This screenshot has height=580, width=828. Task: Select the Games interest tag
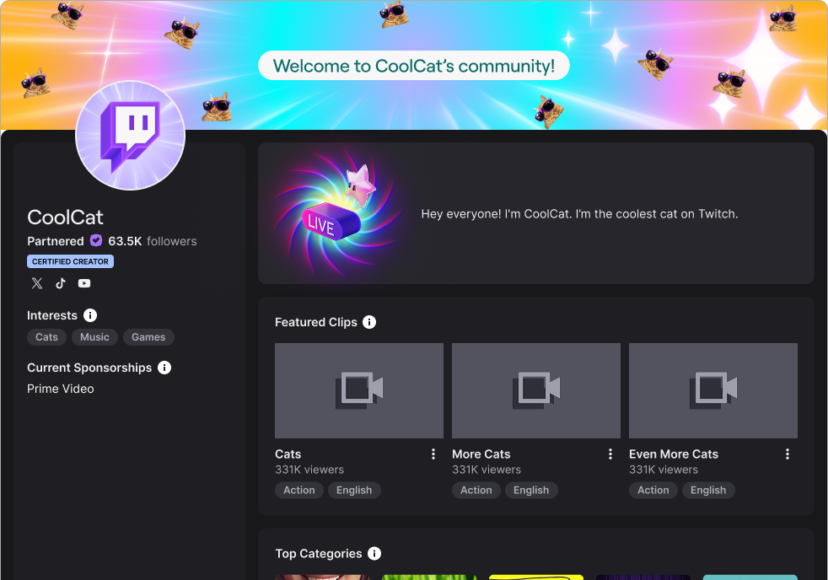click(x=148, y=337)
